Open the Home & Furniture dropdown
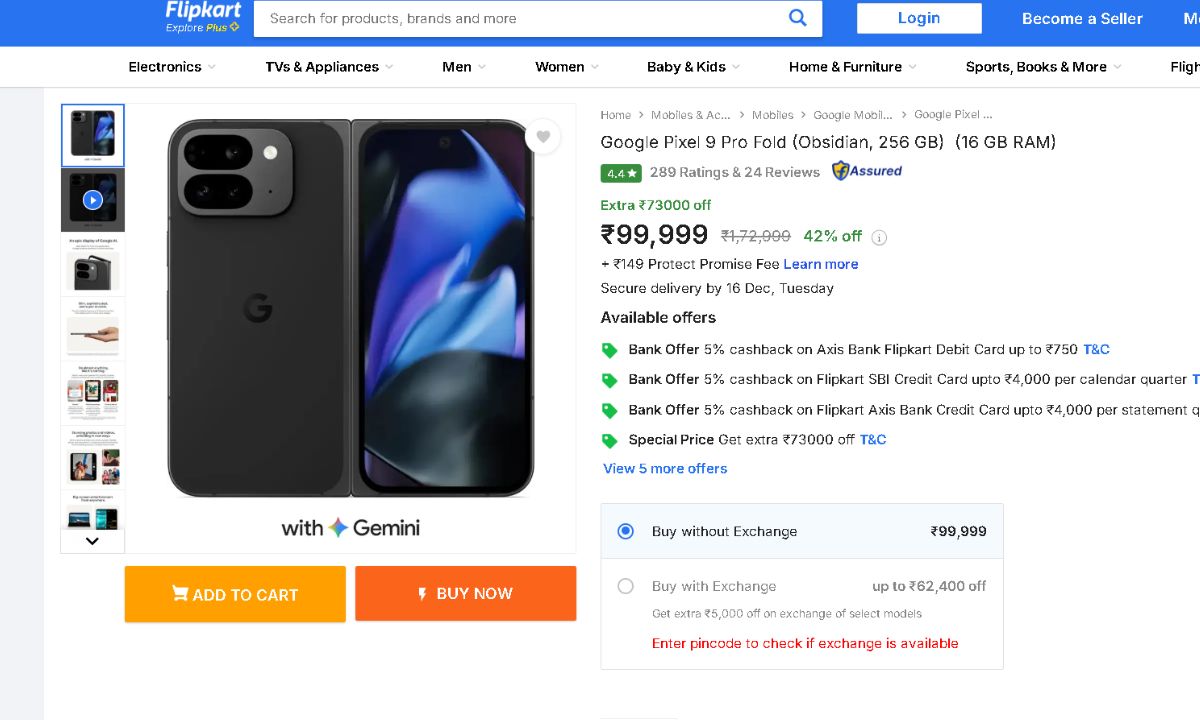1200x720 pixels. click(x=852, y=67)
